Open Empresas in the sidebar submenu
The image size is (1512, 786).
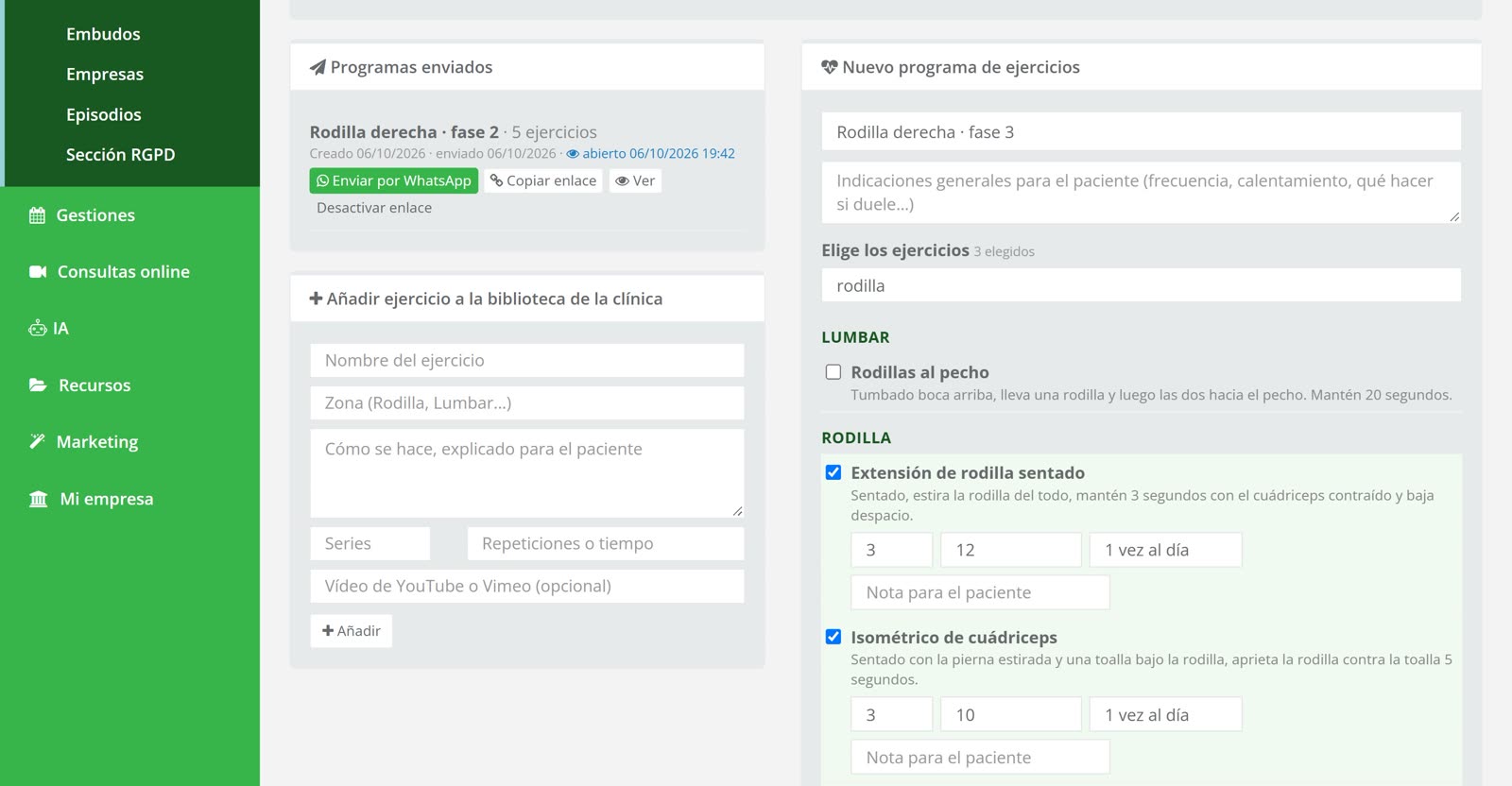click(105, 74)
